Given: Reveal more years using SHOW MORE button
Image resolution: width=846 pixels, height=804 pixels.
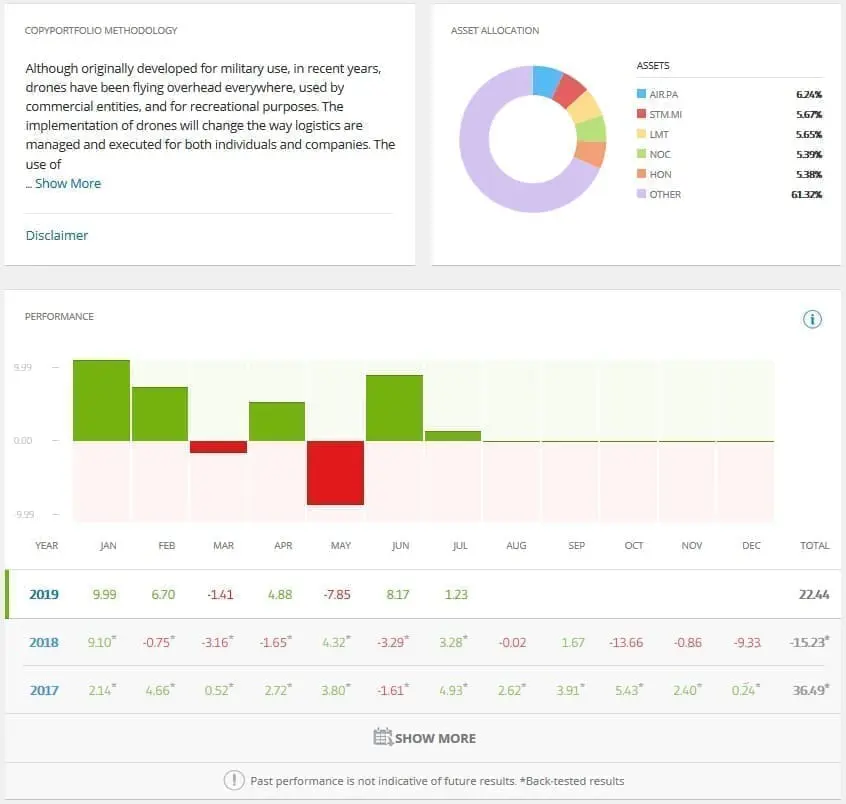Looking at the screenshot, I should [434, 735].
